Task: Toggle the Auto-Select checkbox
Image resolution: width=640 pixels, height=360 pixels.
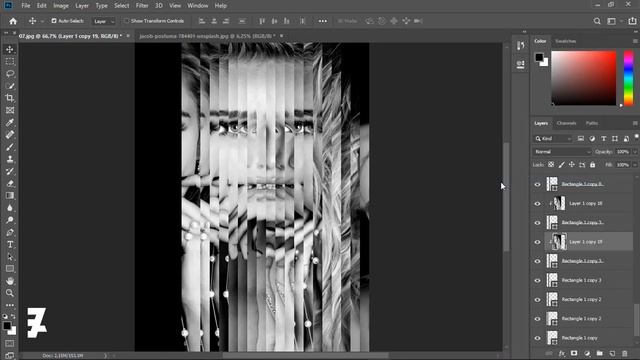Action: click(x=53, y=21)
